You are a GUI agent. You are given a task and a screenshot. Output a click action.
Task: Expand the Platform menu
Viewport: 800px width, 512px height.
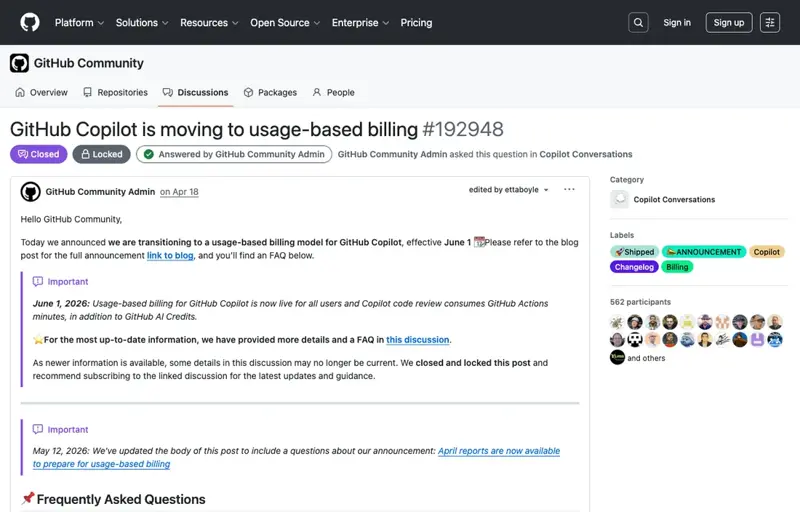(x=79, y=22)
